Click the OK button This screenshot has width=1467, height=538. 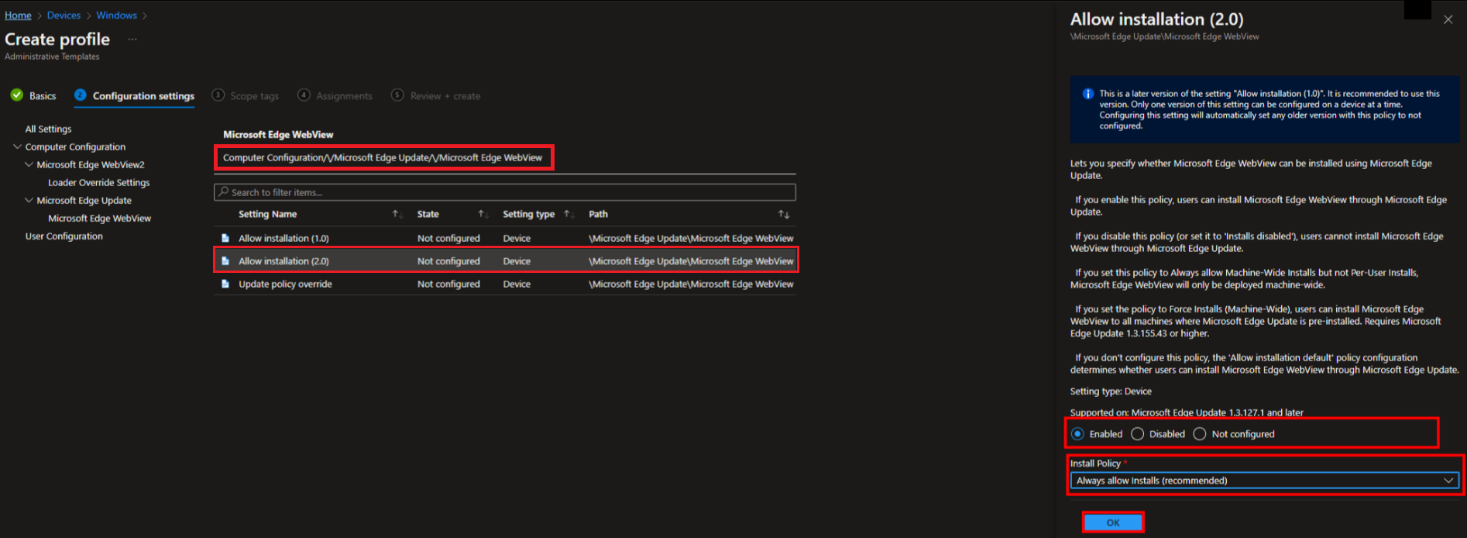pyautogui.click(x=1112, y=522)
